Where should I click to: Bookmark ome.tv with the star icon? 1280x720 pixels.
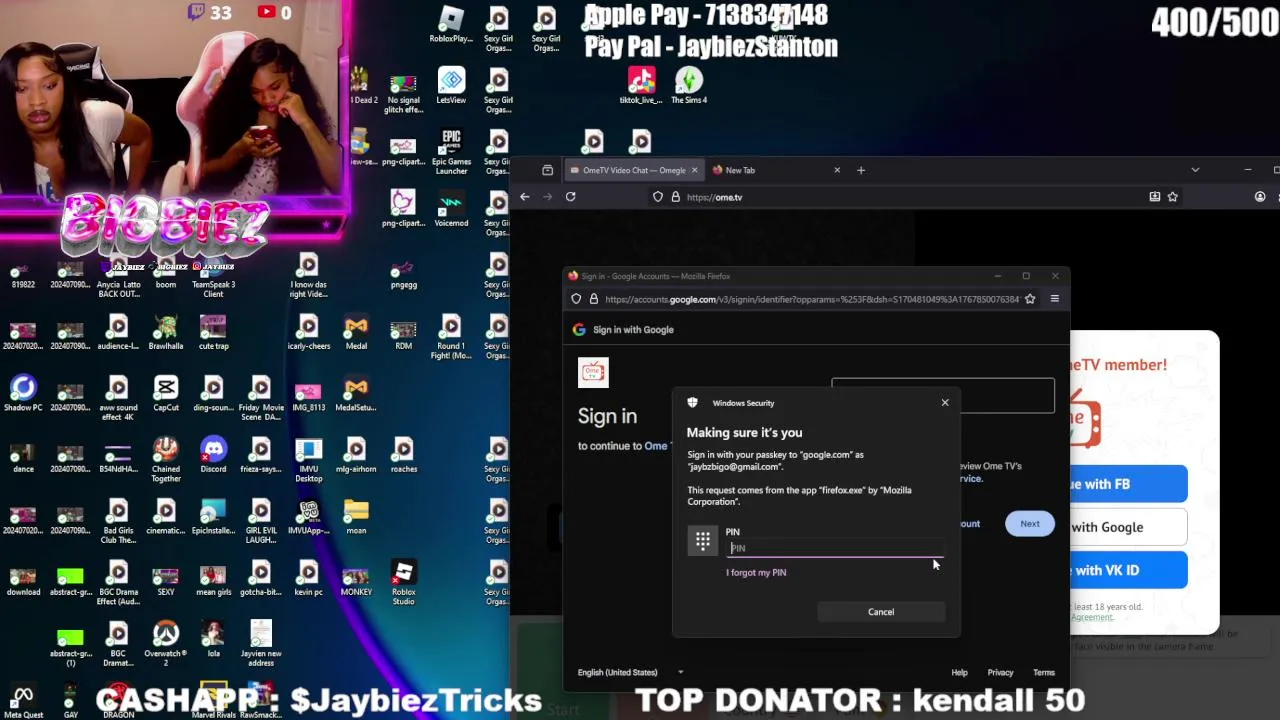pyautogui.click(x=1173, y=197)
